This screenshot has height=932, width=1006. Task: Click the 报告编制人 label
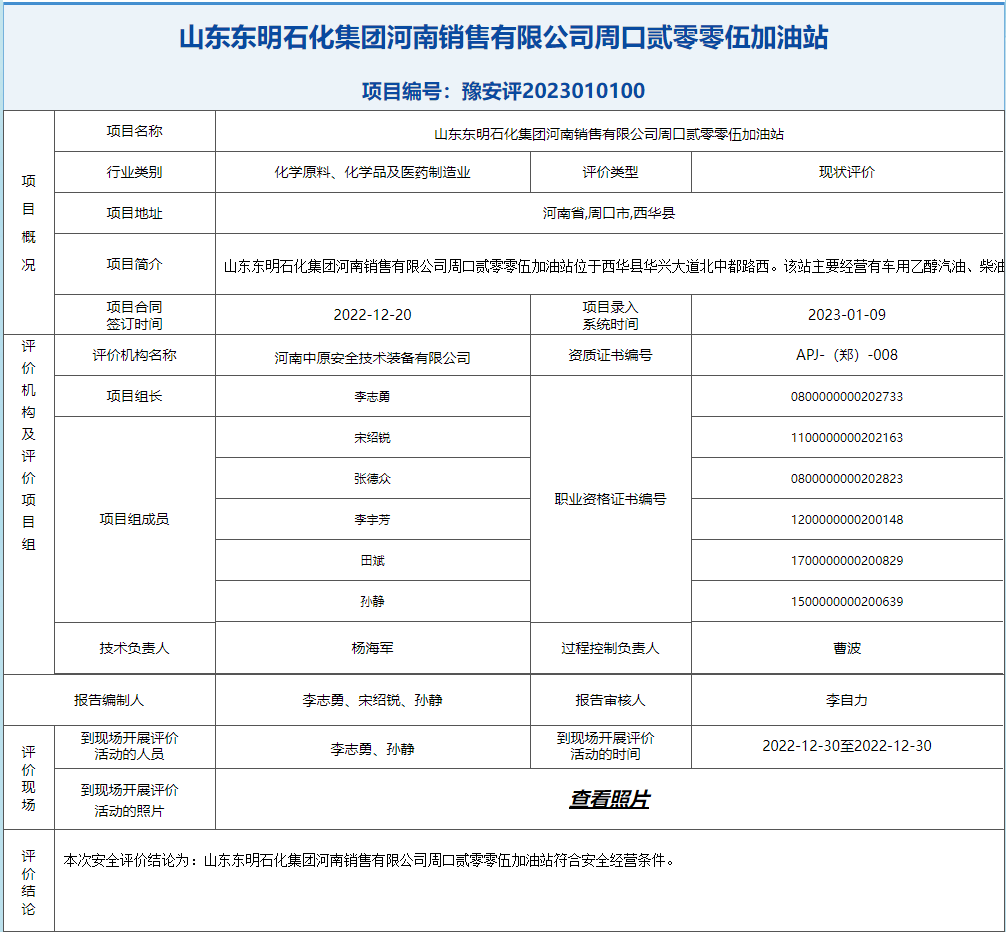(x=109, y=700)
